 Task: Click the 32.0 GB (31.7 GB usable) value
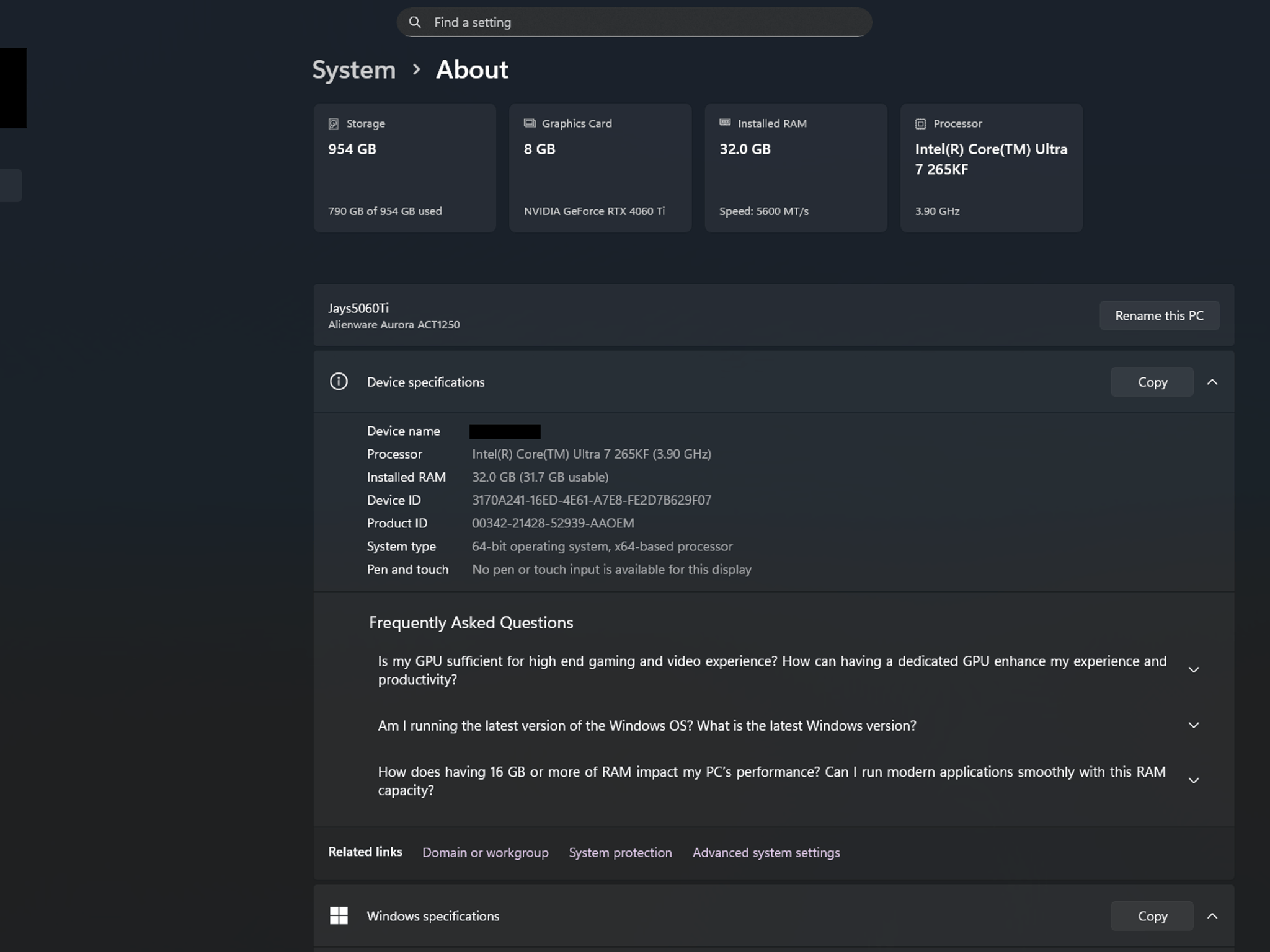click(540, 477)
